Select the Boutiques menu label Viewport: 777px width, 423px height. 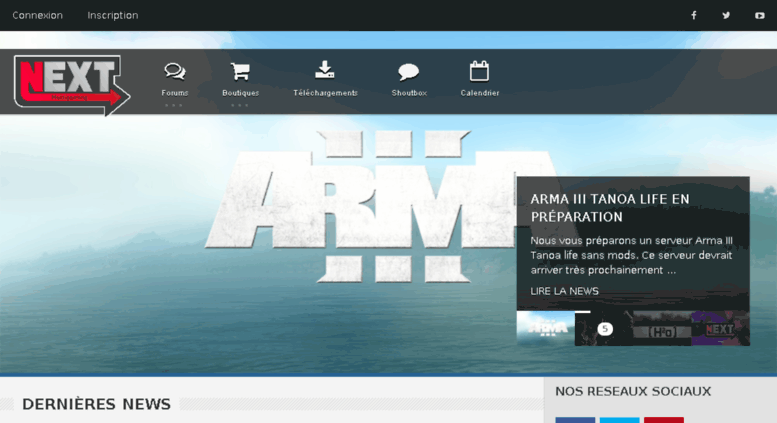click(x=240, y=93)
